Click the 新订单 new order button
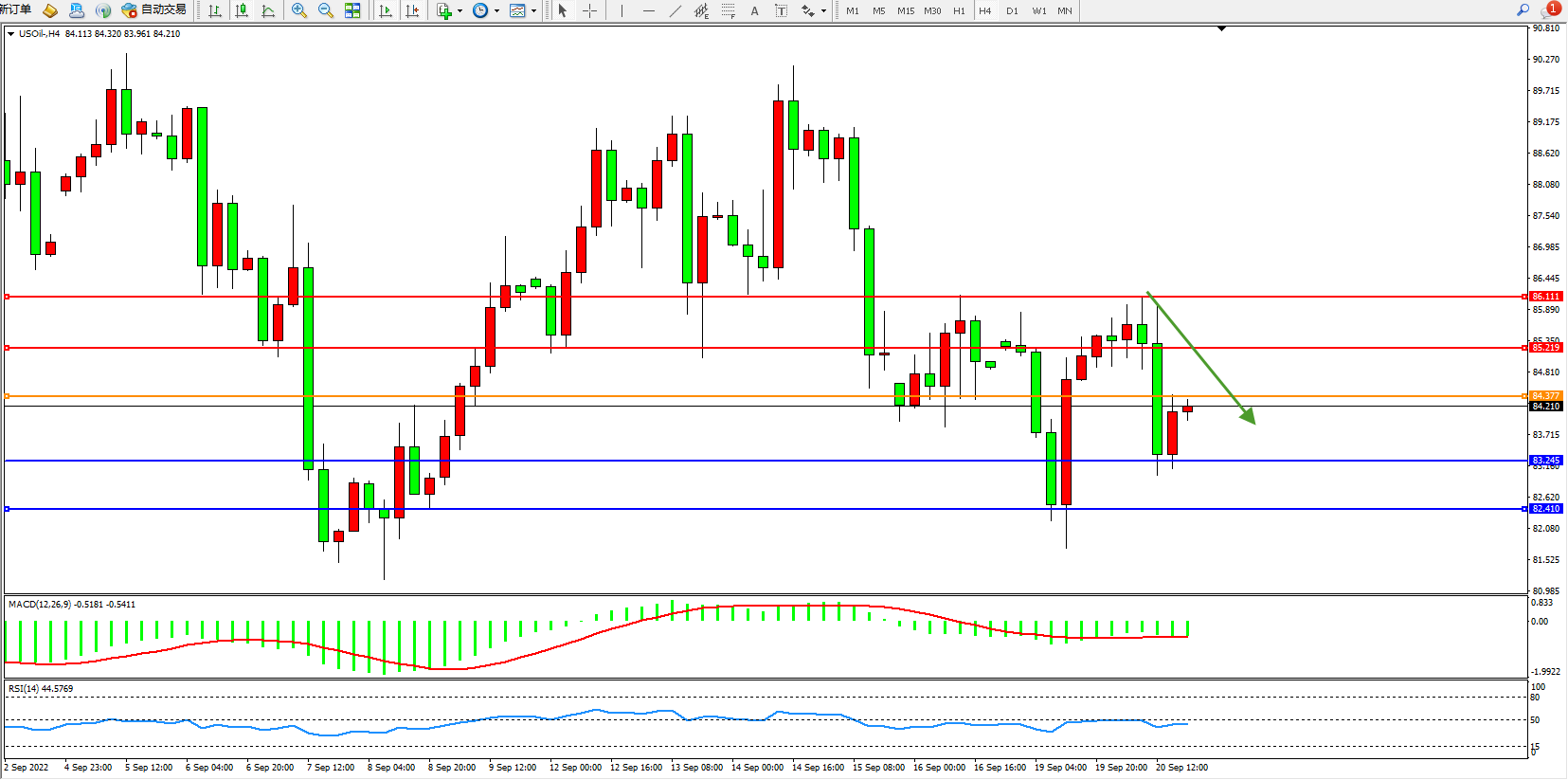This screenshot has height=780, width=1568. (15, 9)
